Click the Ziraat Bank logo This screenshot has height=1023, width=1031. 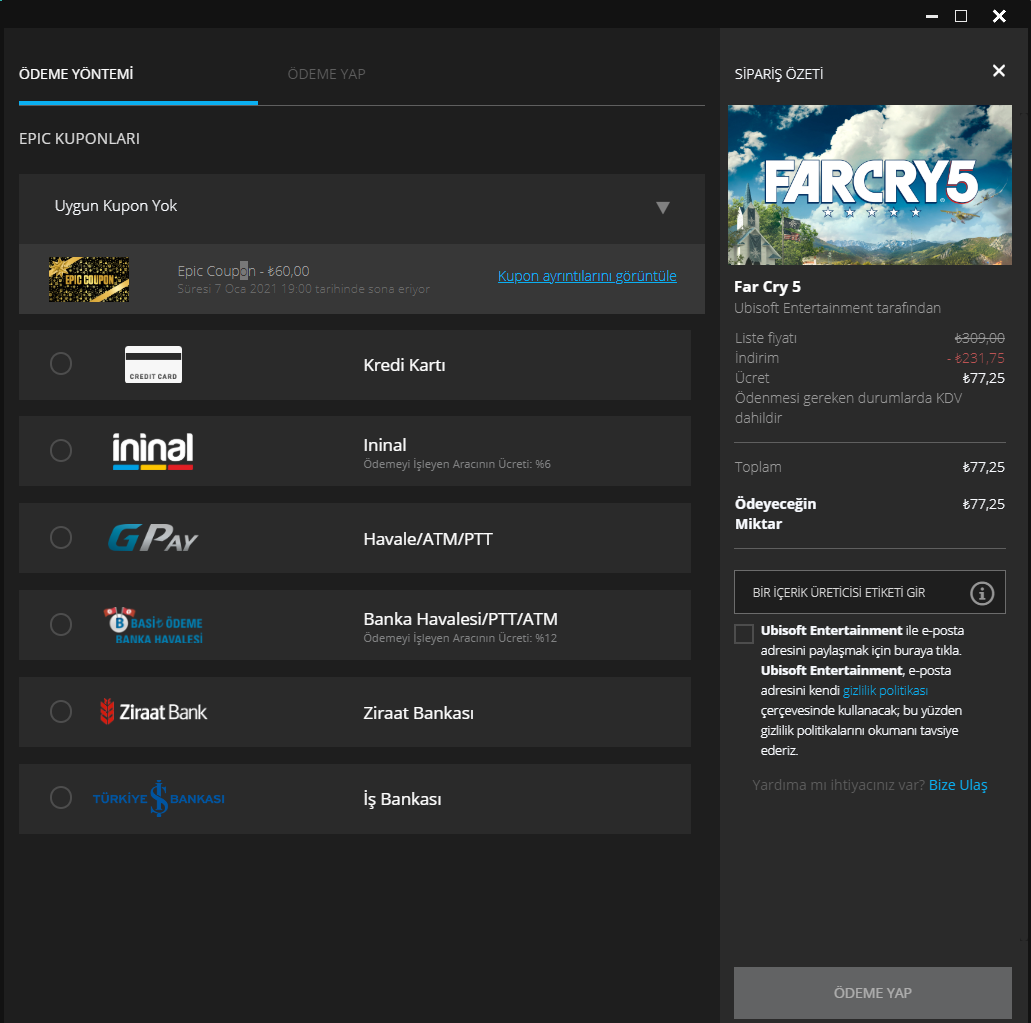click(153, 712)
